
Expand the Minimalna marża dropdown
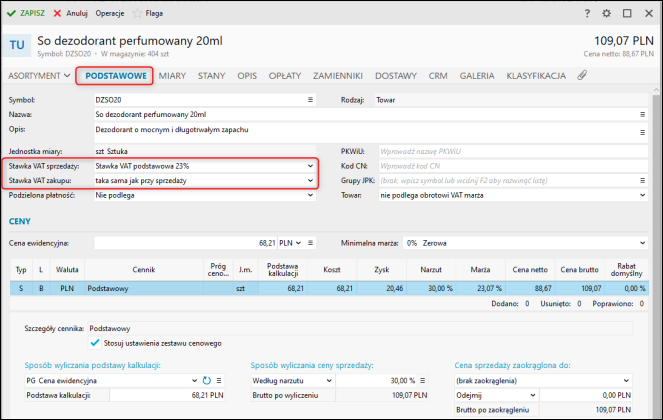(x=642, y=242)
